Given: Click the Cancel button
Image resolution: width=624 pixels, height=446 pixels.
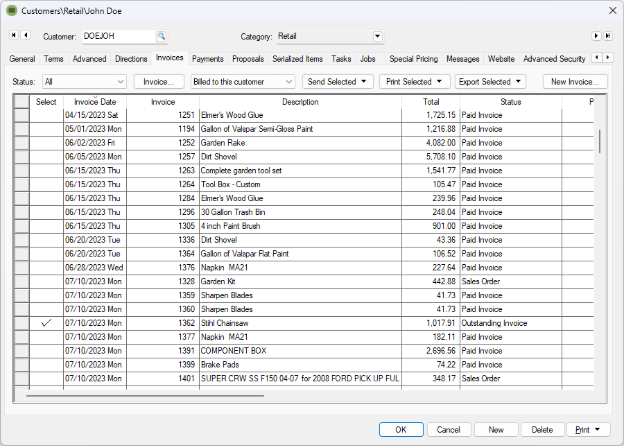Looking at the screenshot, I should click(448, 430).
